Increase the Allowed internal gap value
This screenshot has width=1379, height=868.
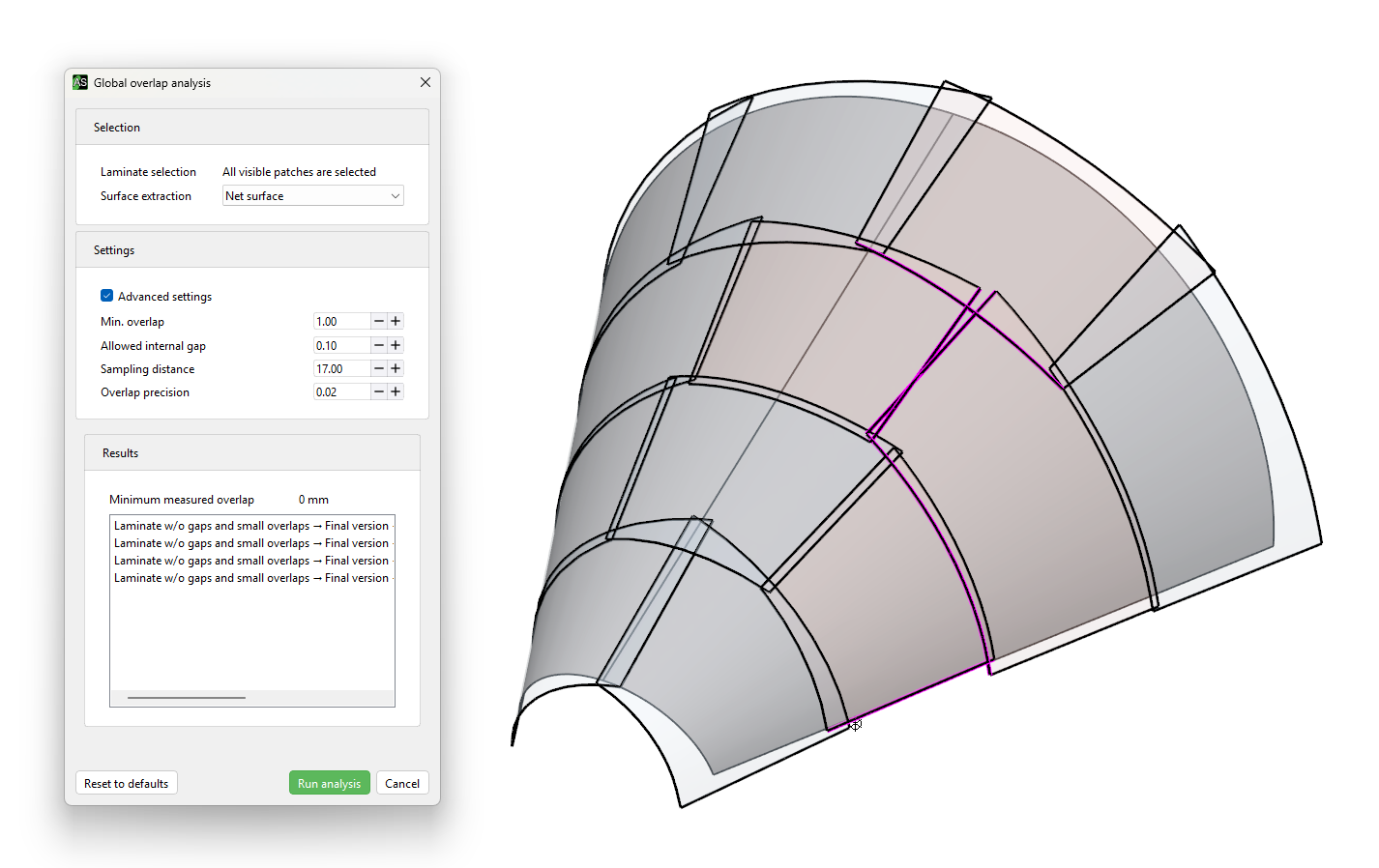pyautogui.click(x=396, y=345)
